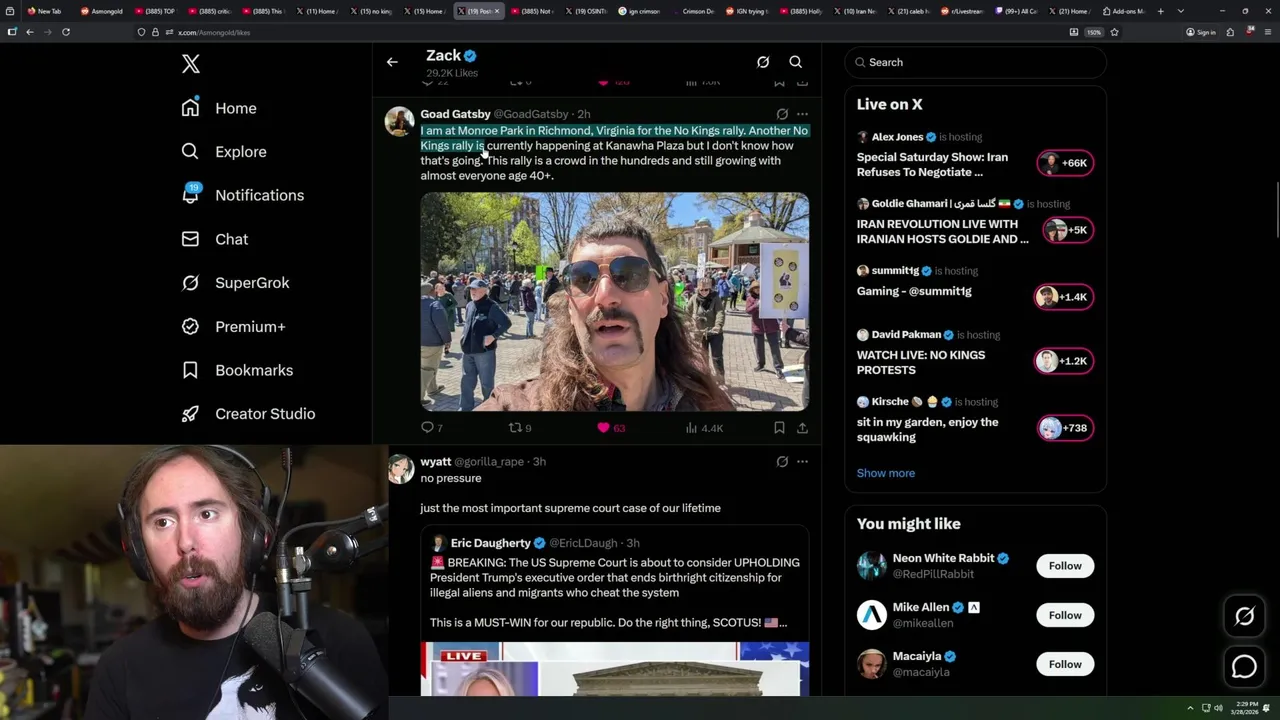The width and height of the screenshot is (1280, 720).
Task: Open Windows volume control in tray
Action: point(1218,708)
